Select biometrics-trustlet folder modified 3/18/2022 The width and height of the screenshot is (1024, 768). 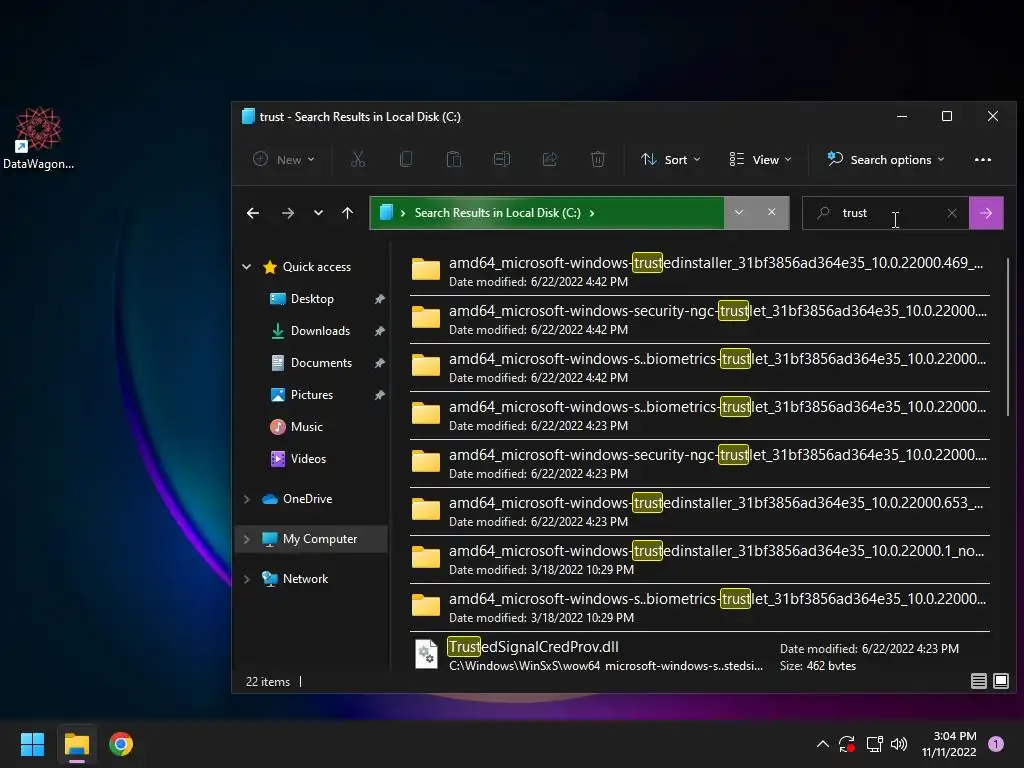(699, 608)
